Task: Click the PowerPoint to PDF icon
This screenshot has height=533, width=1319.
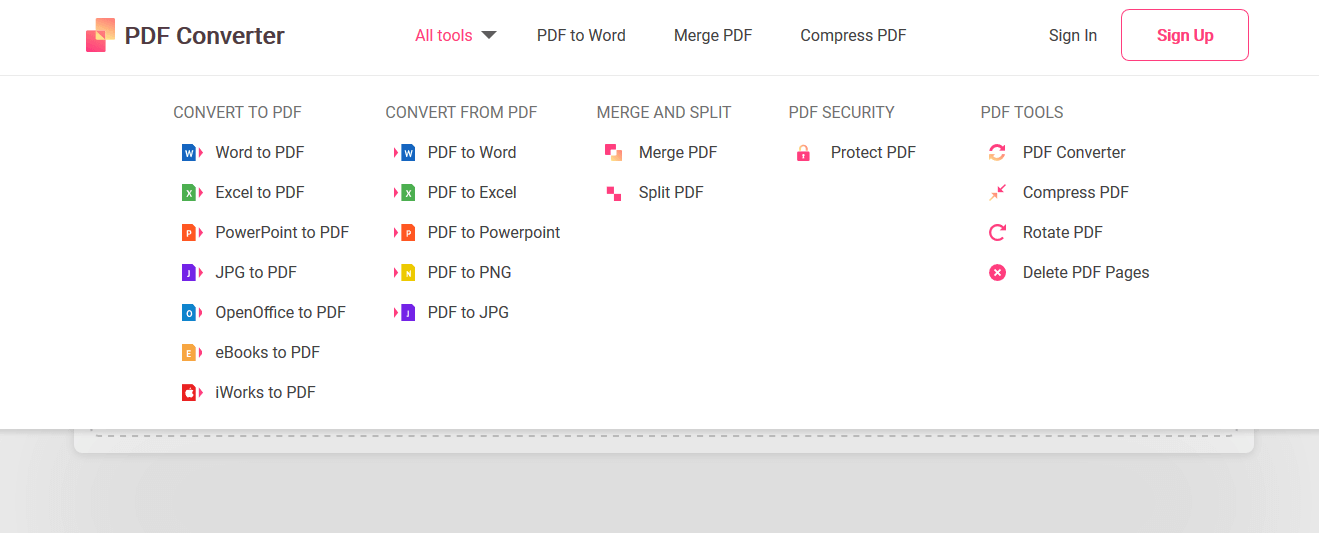Action: [x=192, y=233]
